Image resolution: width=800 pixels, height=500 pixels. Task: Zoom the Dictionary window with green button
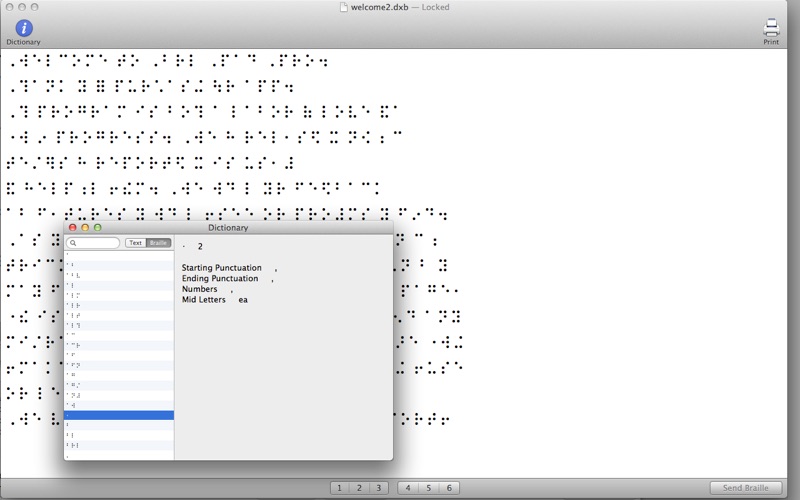(x=97, y=228)
